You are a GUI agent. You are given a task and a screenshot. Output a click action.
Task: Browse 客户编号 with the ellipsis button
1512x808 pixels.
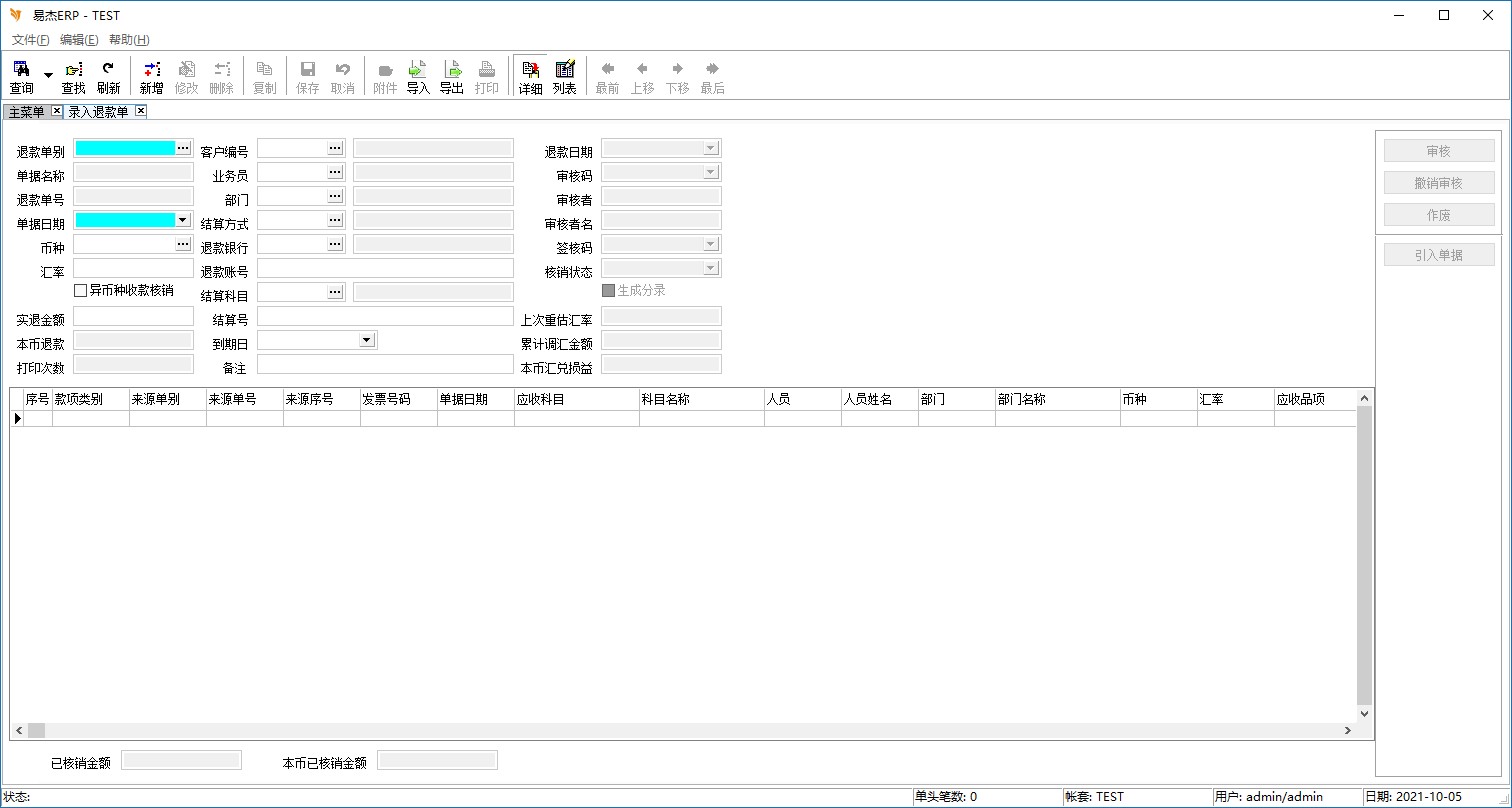pyautogui.click(x=335, y=148)
